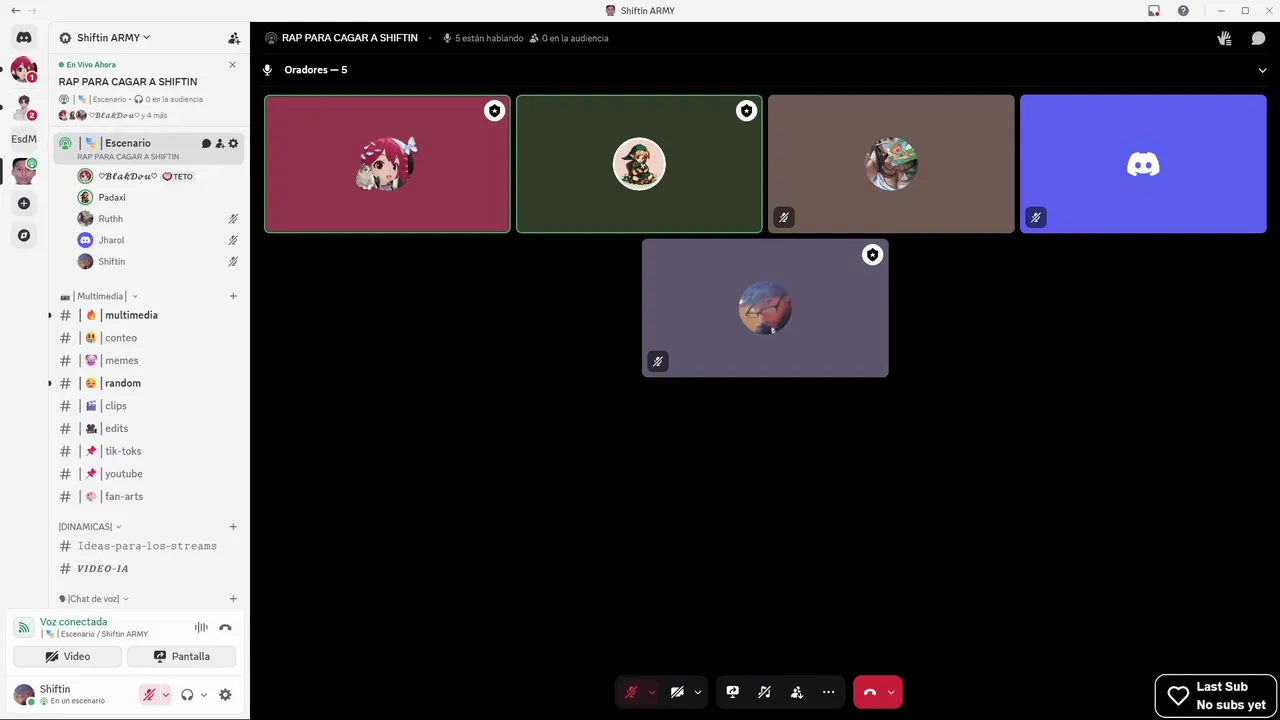Image resolution: width=1280 pixels, height=720 pixels.
Task: Click the invite people icon beside Shiftin ARMY
Action: click(234, 38)
